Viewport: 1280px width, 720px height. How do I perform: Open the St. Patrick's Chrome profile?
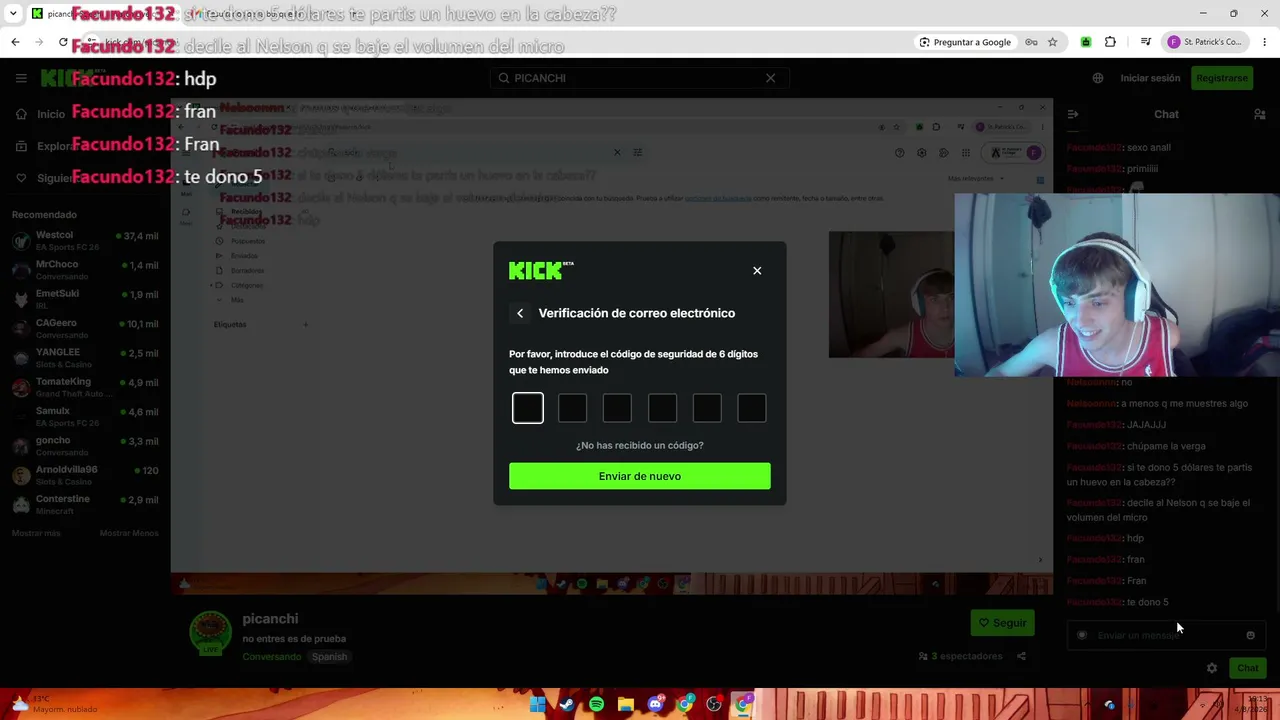point(1205,42)
